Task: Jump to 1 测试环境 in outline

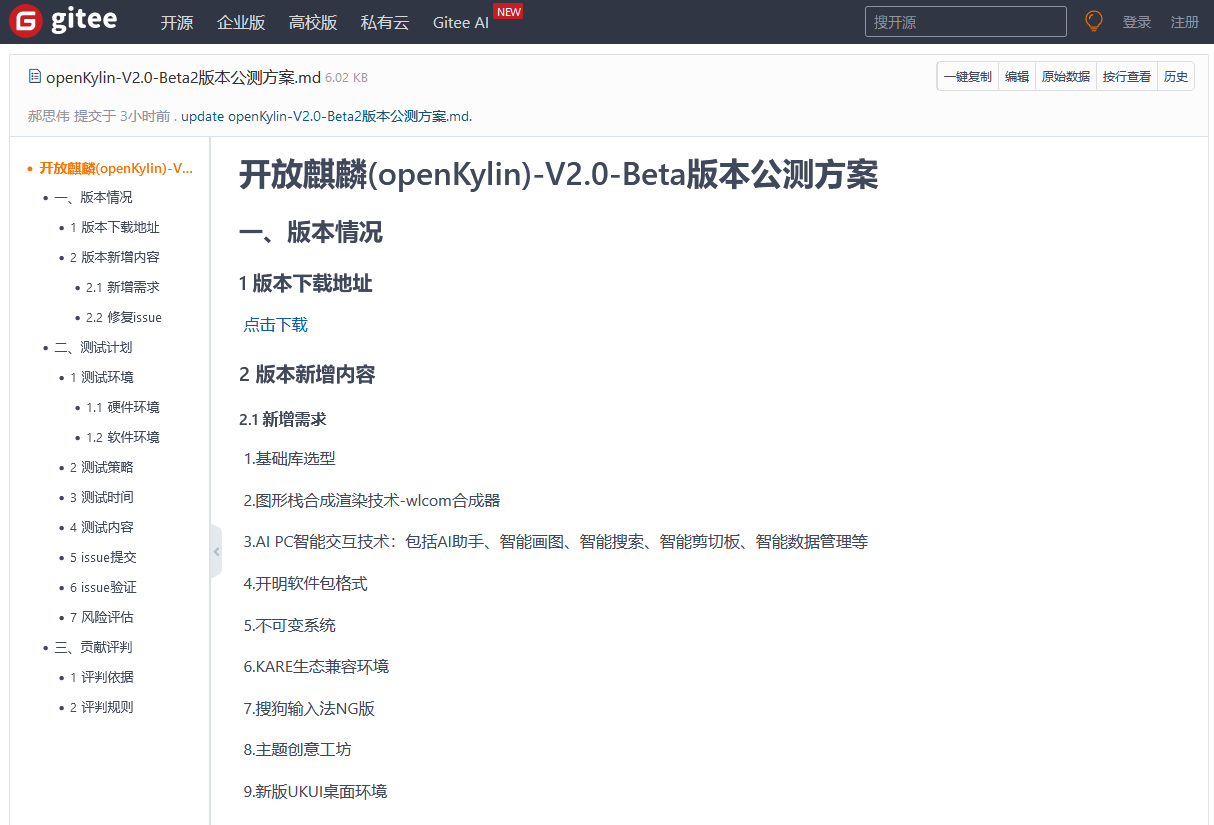Action: tap(102, 377)
